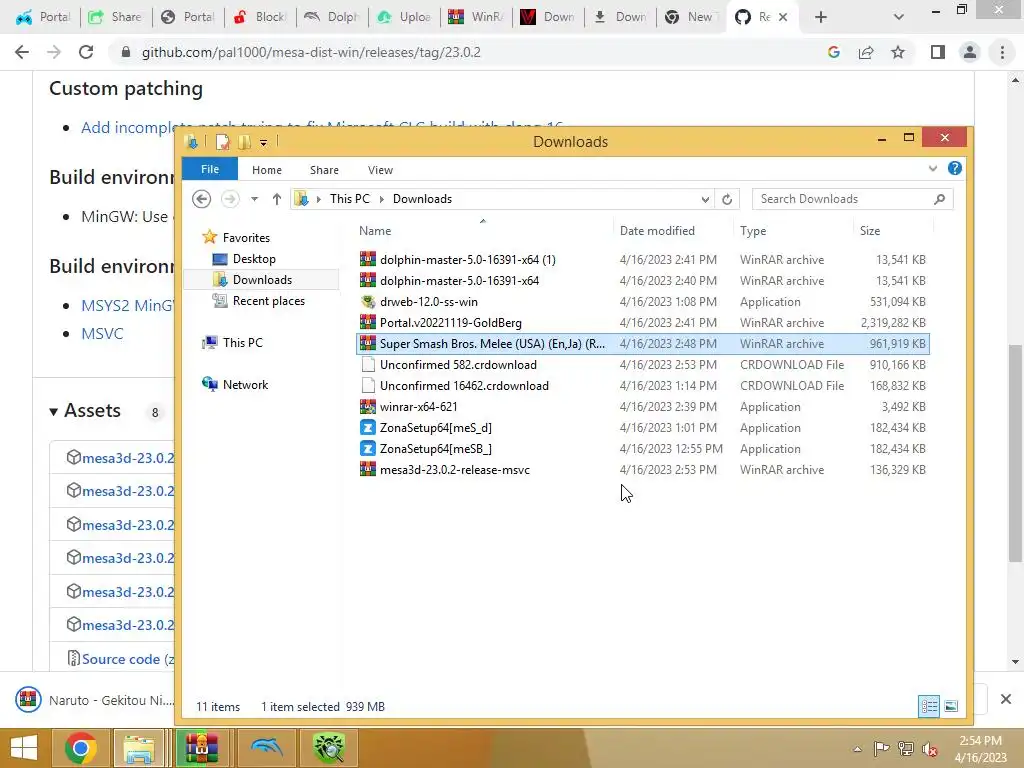Share this page from Chrome address bar
Viewport: 1024px width, 768px height.
866,52
